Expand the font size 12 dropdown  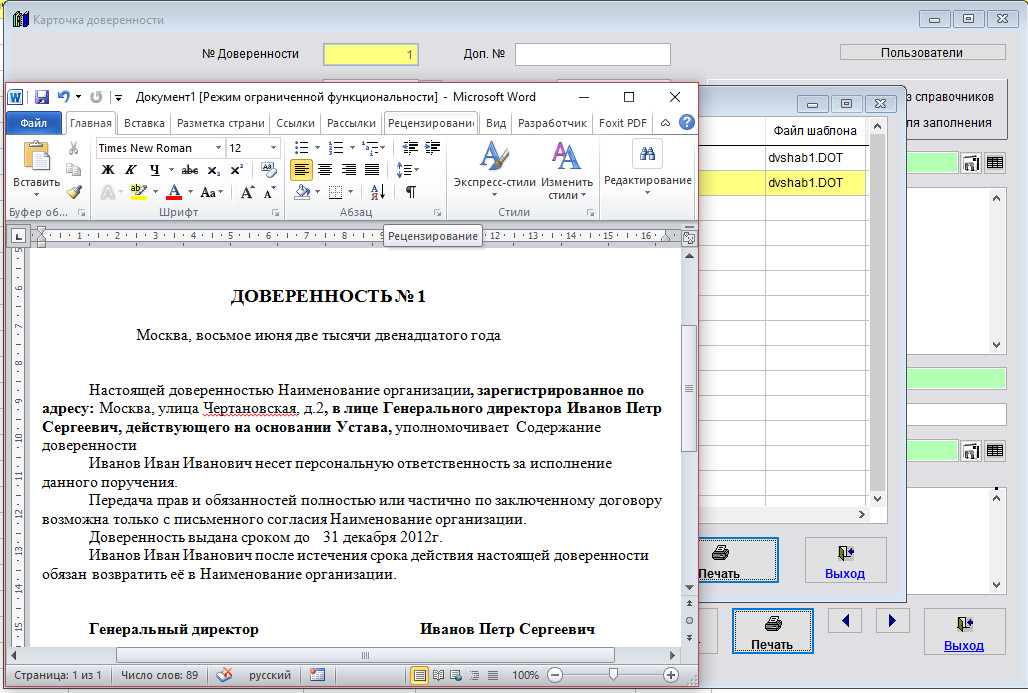click(x=273, y=148)
